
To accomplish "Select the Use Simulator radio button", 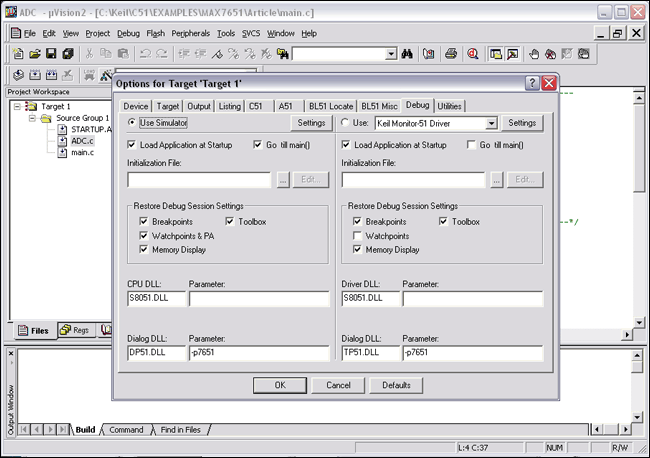I will (132, 122).
